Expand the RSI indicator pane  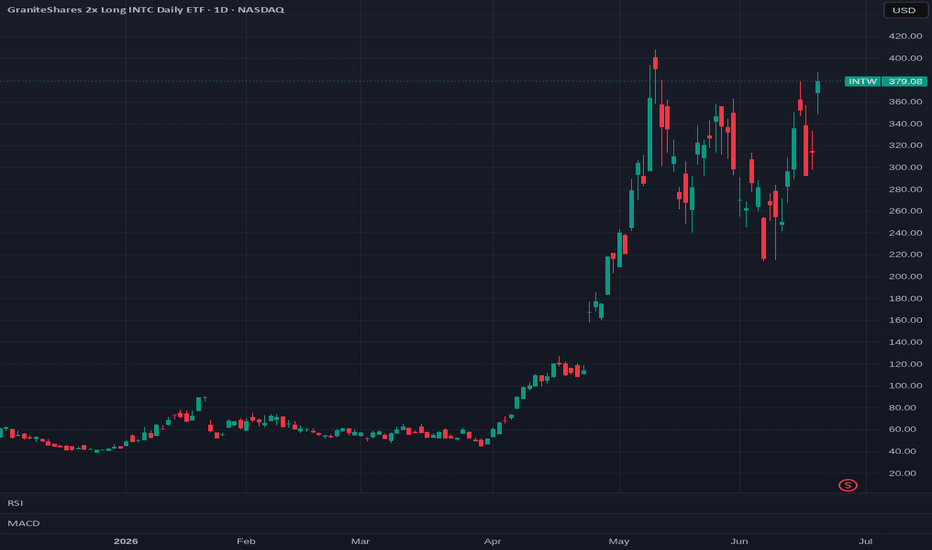tap(15, 503)
